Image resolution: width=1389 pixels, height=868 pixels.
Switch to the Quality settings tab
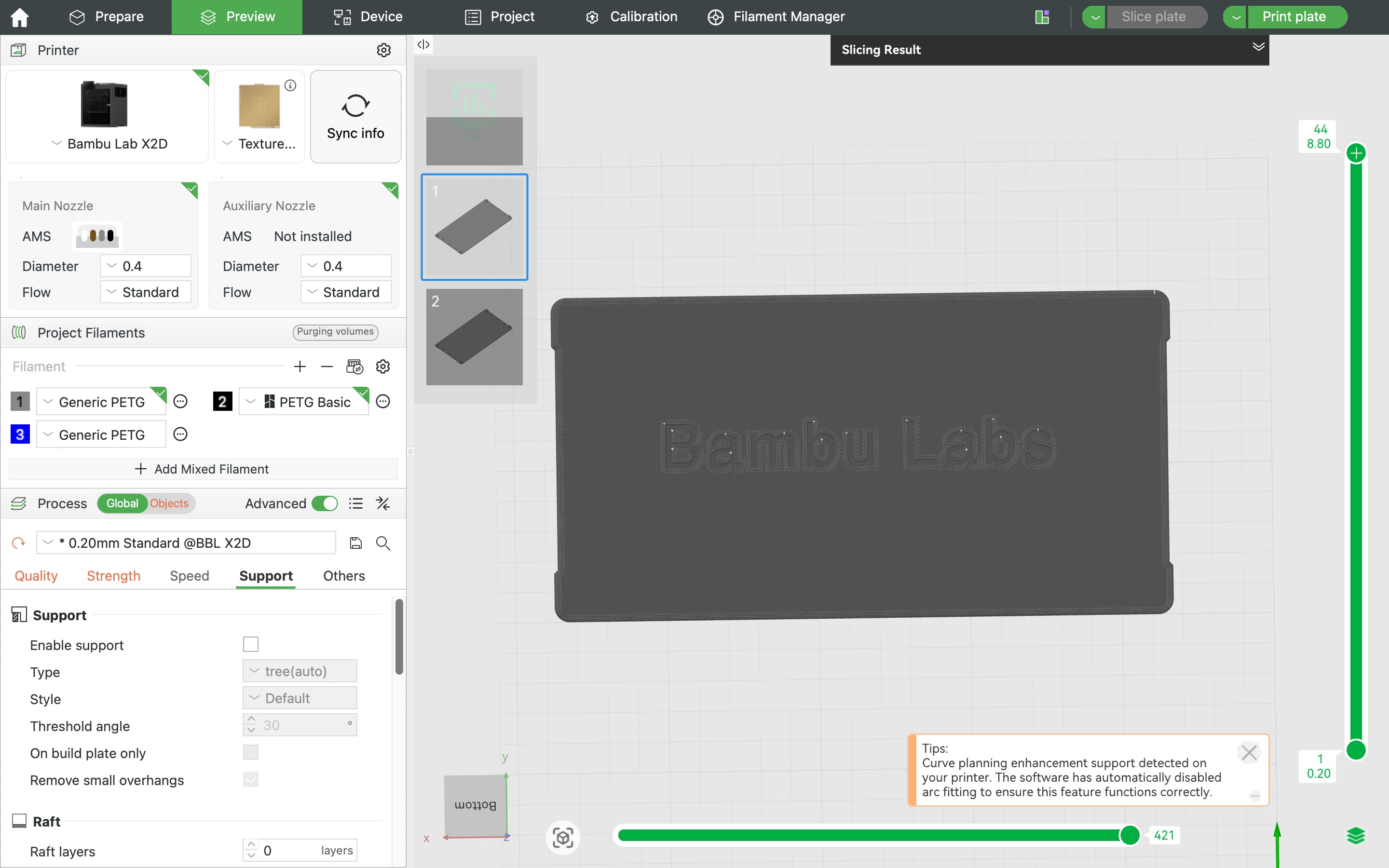(x=36, y=576)
